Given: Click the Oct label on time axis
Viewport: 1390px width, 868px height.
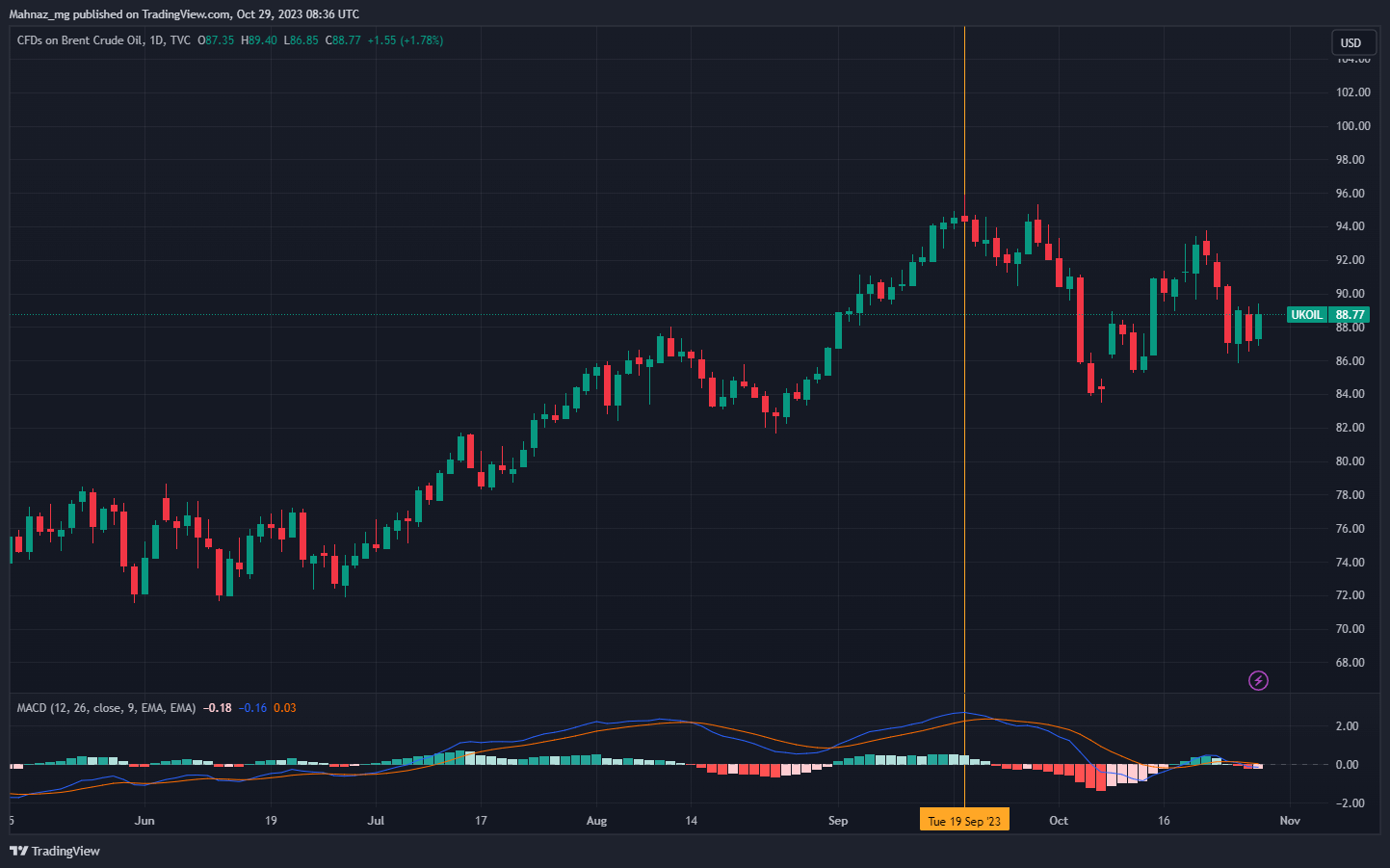Looking at the screenshot, I should pyautogui.click(x=1059, y=821).
